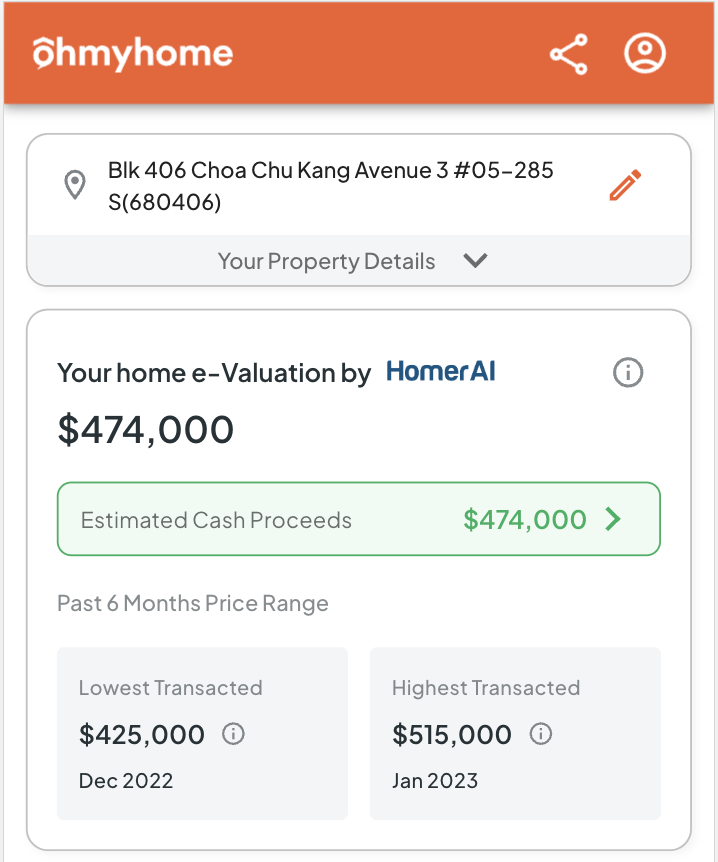Expand the Your Property Details chevron
718x862 pixels.
(475, 261)
